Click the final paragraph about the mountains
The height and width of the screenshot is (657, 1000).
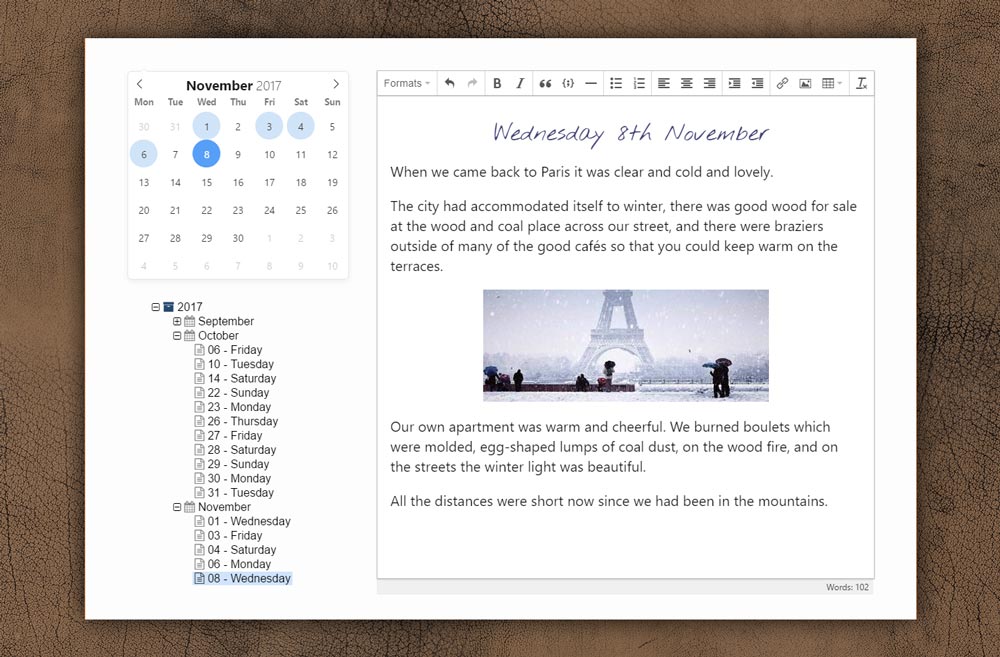pos(609,501)
